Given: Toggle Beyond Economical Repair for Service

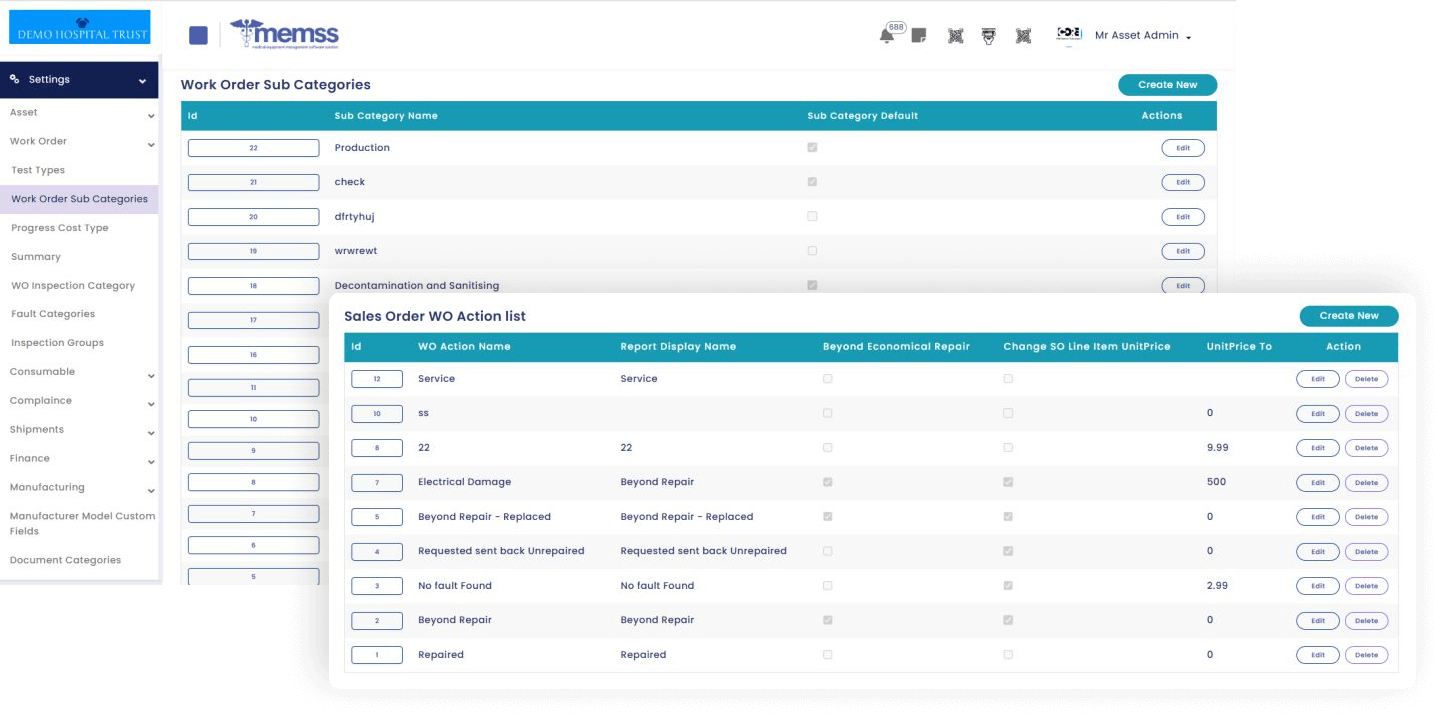Looking at the screenshot, I should (827, 379).
